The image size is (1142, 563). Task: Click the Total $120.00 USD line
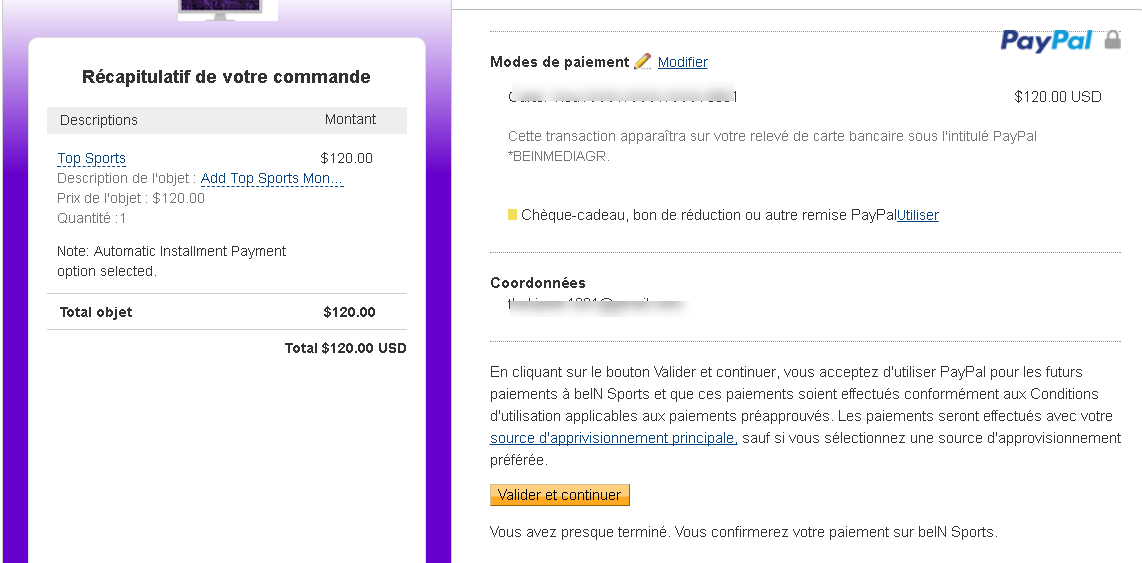point(345,348)
